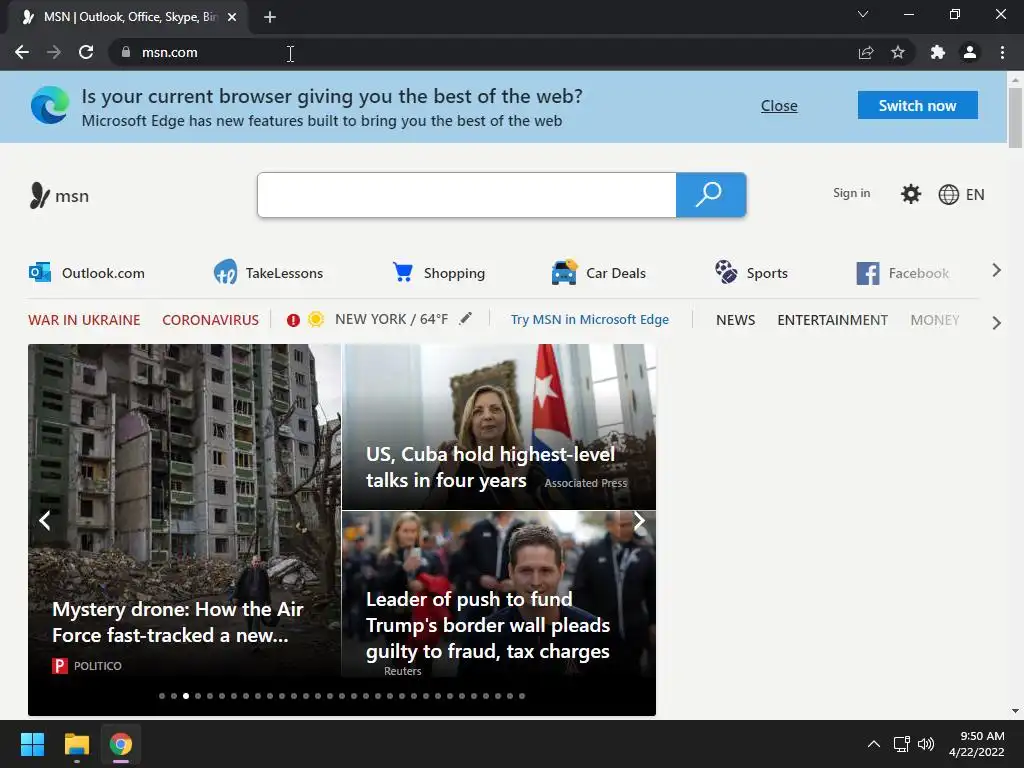Click the page vertical scrollbar thumb
1024x768 pixels.
point(1015,118)
